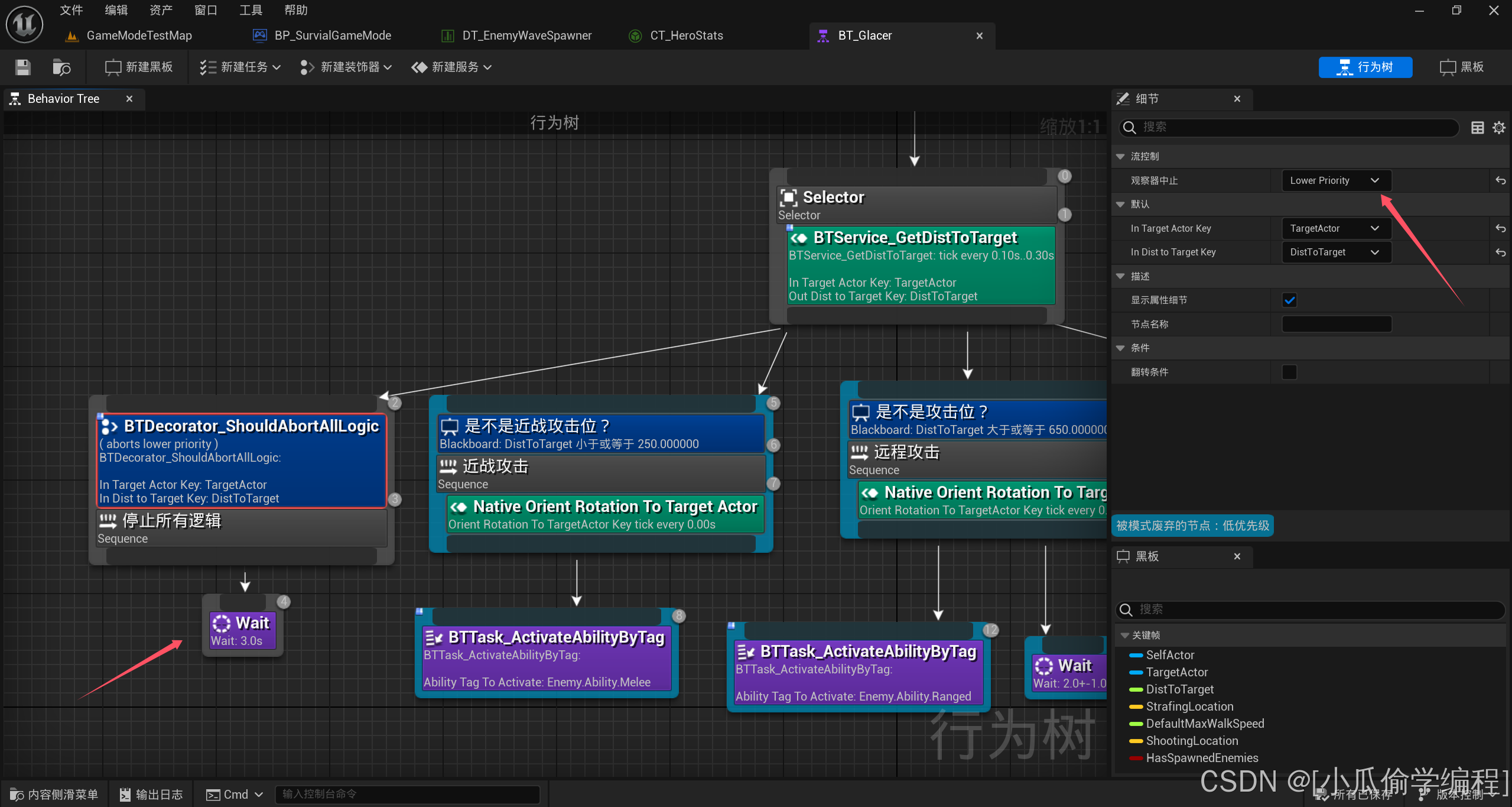The image size is (1512, 807).
Task: Click the New Blackboard toolbar button
Action: point(139,67)
